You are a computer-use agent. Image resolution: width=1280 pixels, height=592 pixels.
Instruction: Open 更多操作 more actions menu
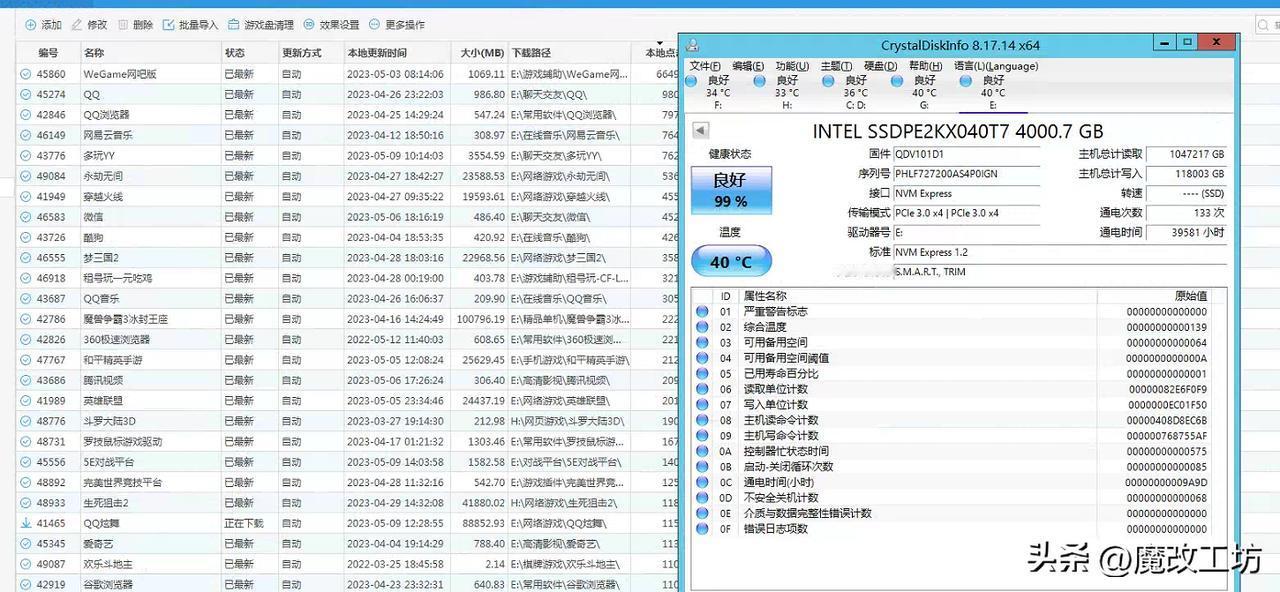click(x=396, y=24)
